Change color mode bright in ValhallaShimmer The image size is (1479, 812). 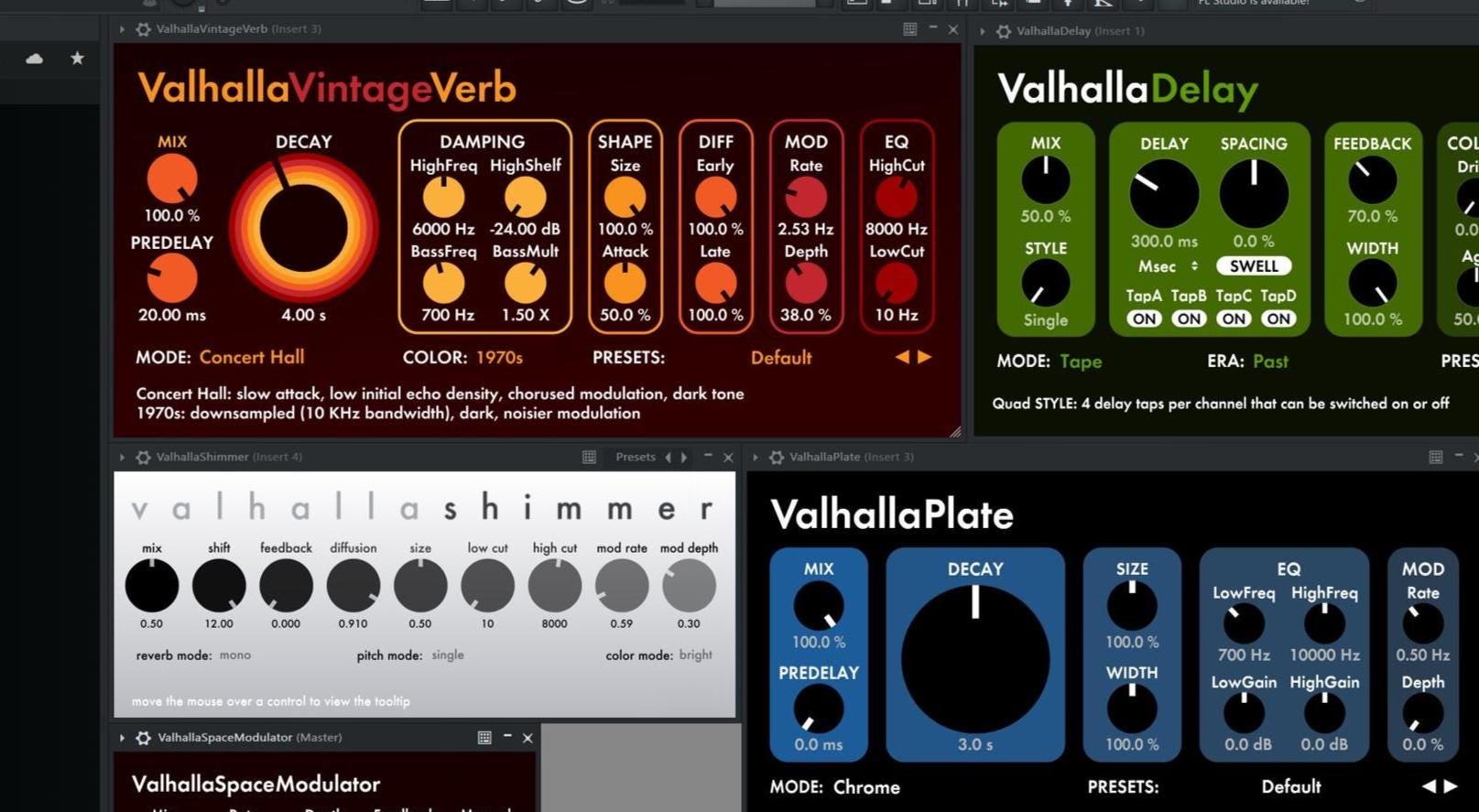695,655
